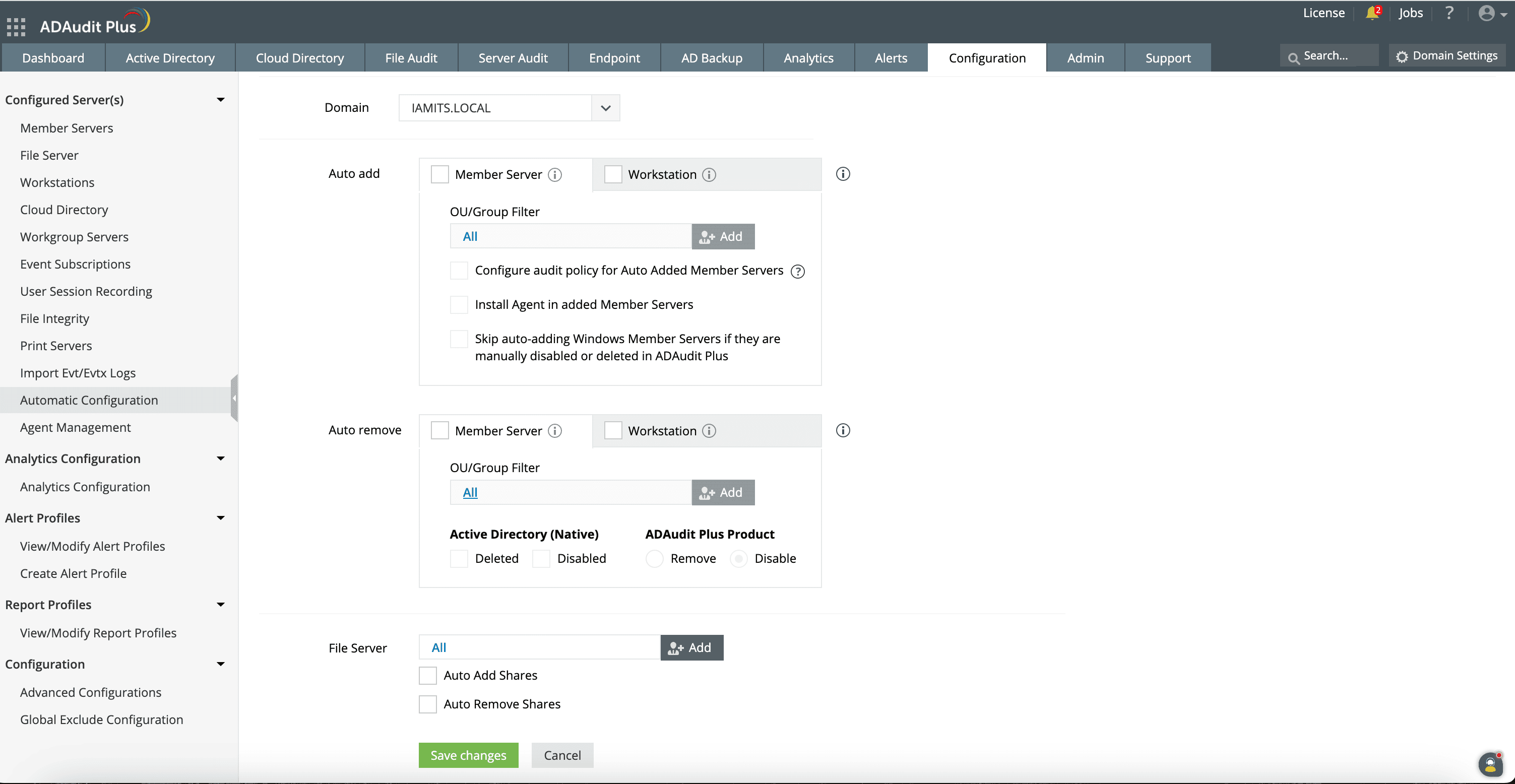The width and height of the screenshot is (1515, 784).
Task: Select the Remove radio button
Action: (654, 558)
